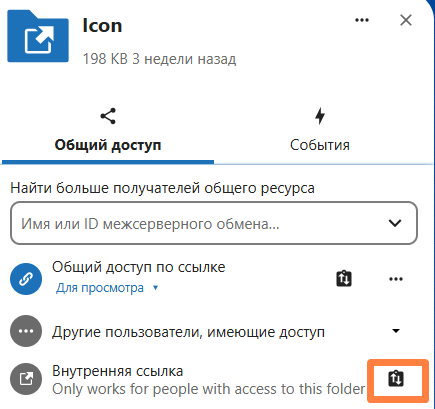This screenshot has width=435, height=409.
Task: Click the small triangle beside Для просмотра
Action: pos(155,288)
